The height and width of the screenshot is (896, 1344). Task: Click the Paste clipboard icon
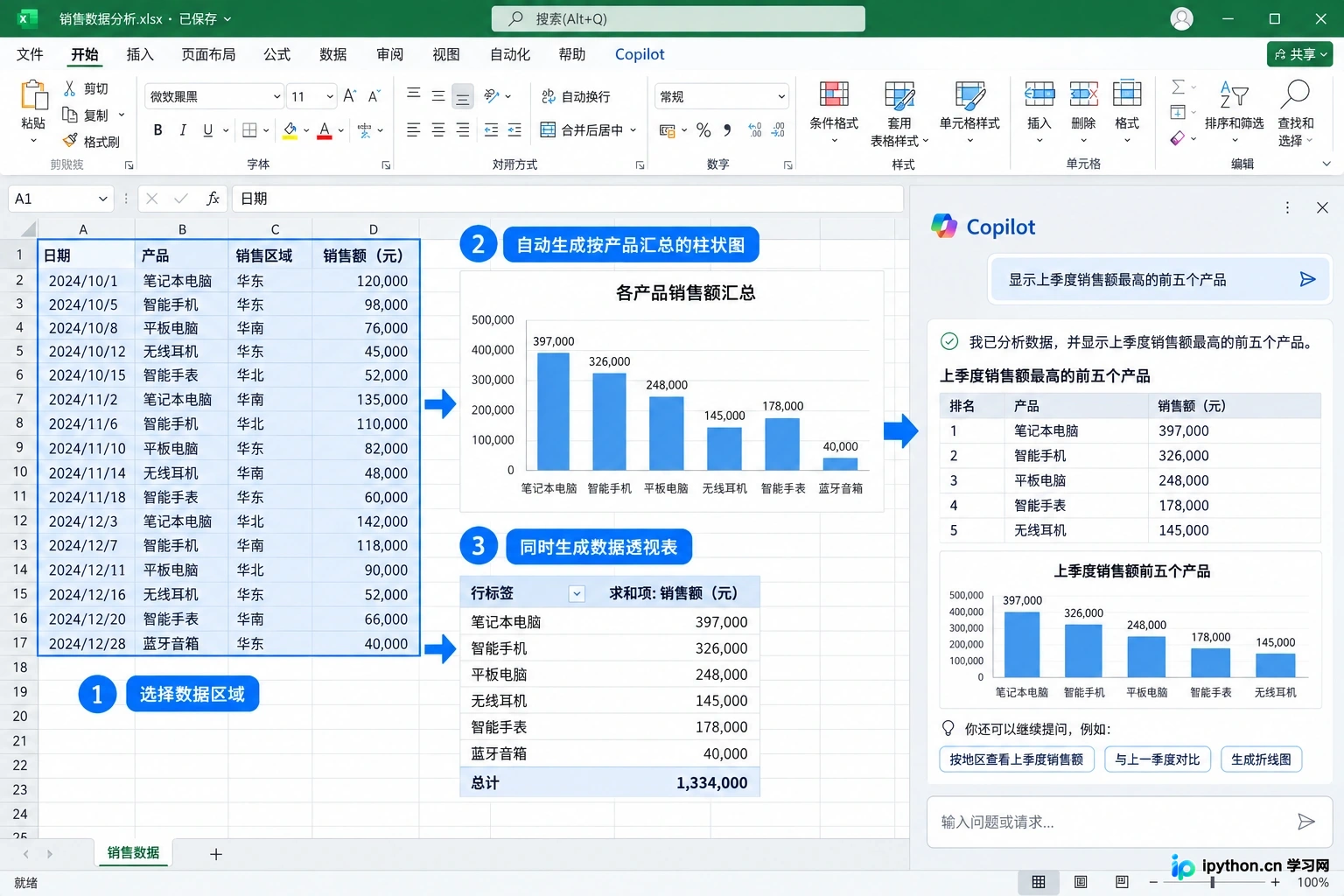pos(33,95)
